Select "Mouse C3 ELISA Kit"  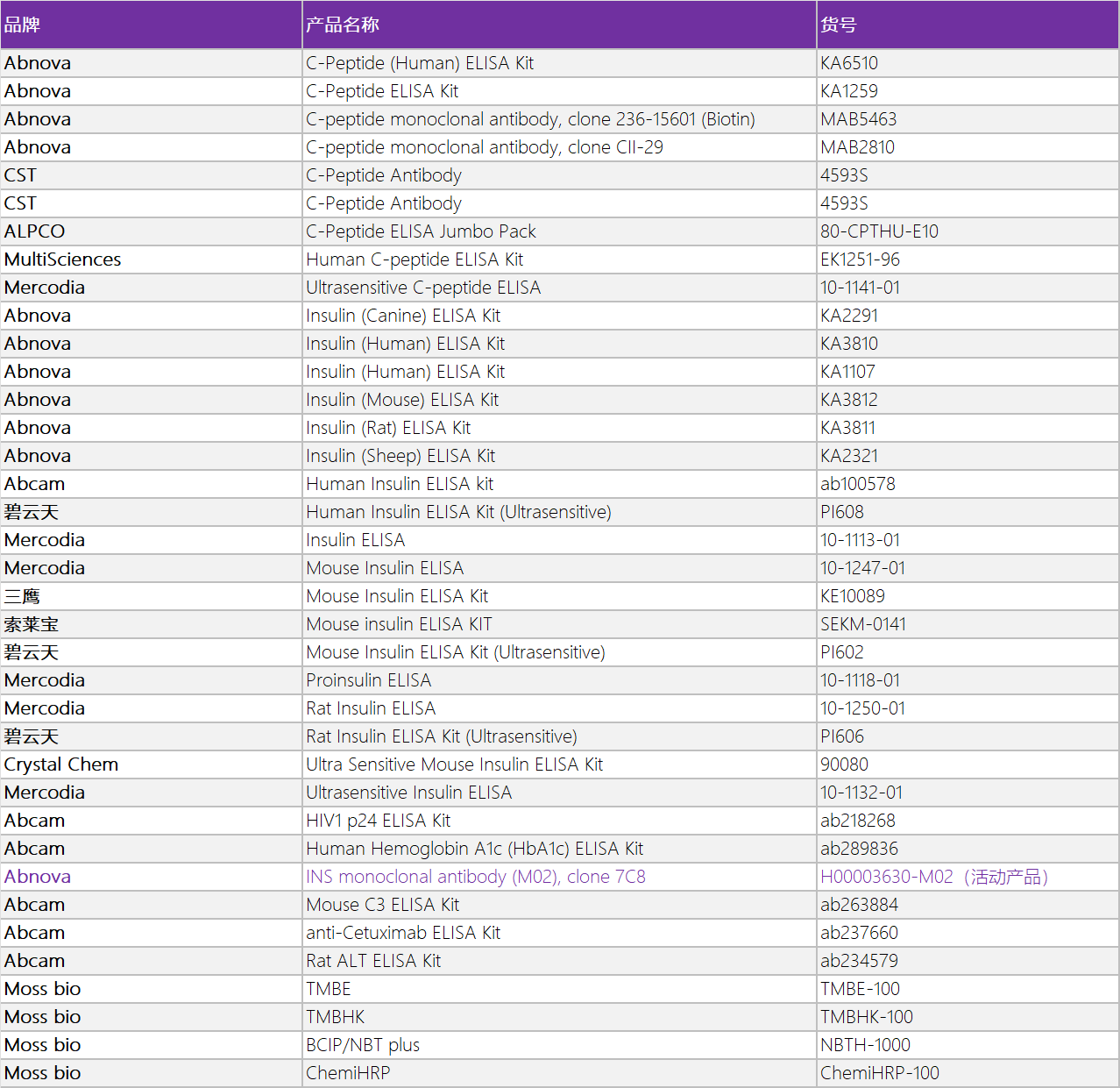pyautogui.click(x=383, y=905)
